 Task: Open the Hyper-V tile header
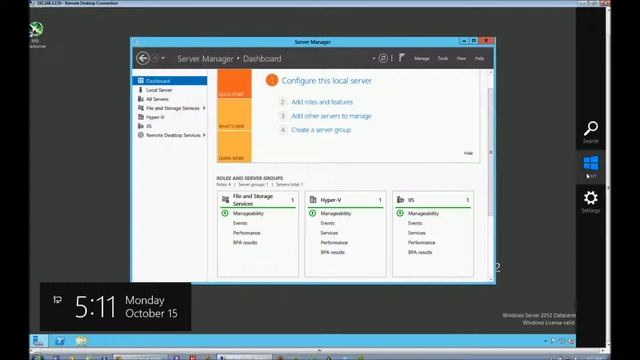(x=345, y=200)
